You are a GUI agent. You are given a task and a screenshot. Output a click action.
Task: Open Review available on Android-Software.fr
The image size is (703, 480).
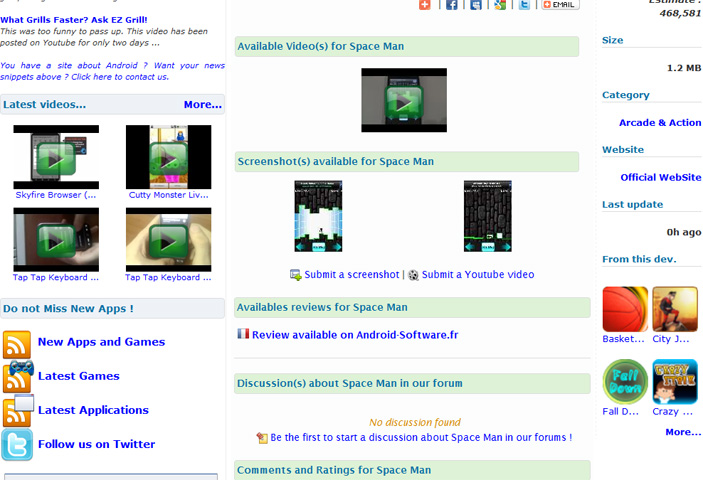pos(354,335)
